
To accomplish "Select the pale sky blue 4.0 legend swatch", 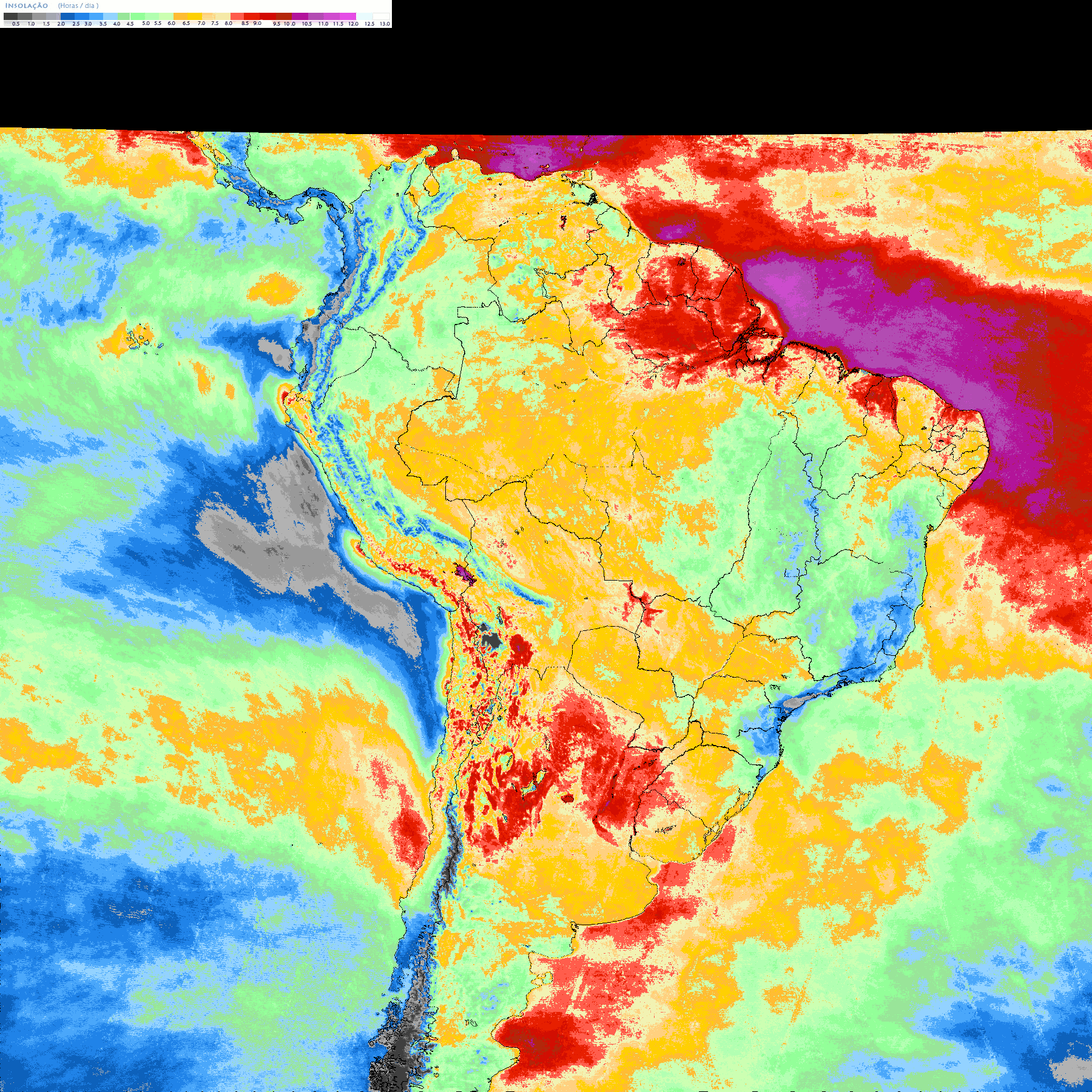I will (110, 16).
